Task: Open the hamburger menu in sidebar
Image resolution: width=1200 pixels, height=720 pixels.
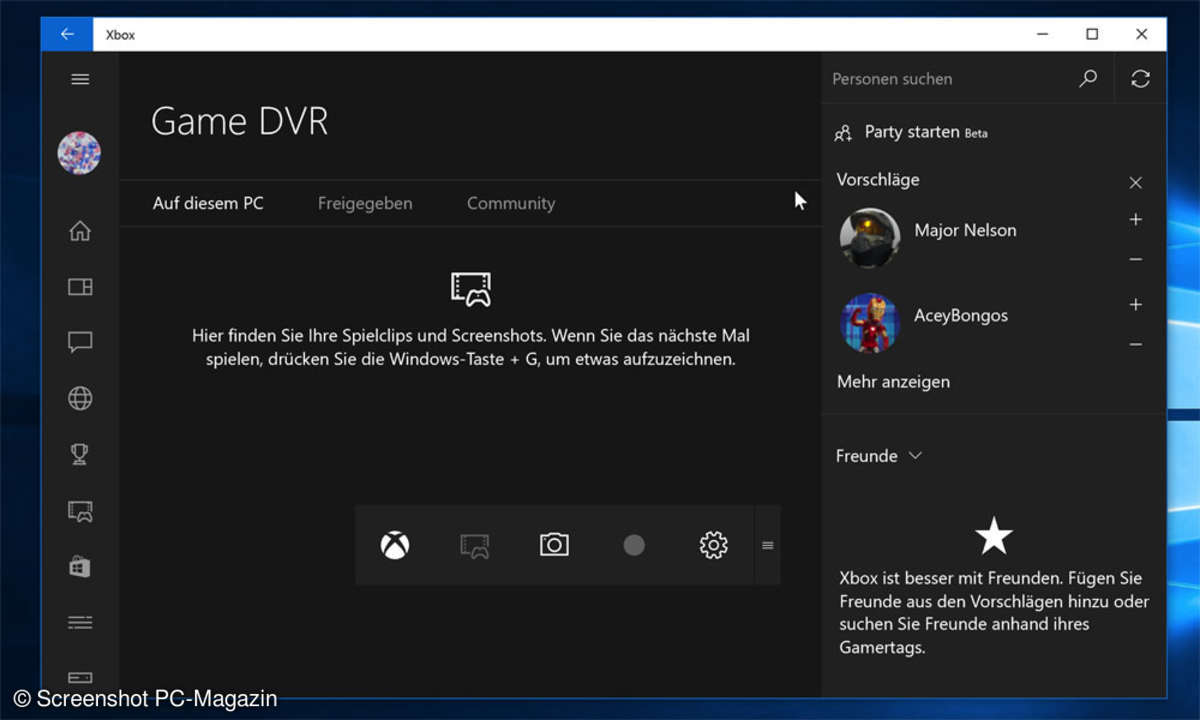Action: [80, 79]
